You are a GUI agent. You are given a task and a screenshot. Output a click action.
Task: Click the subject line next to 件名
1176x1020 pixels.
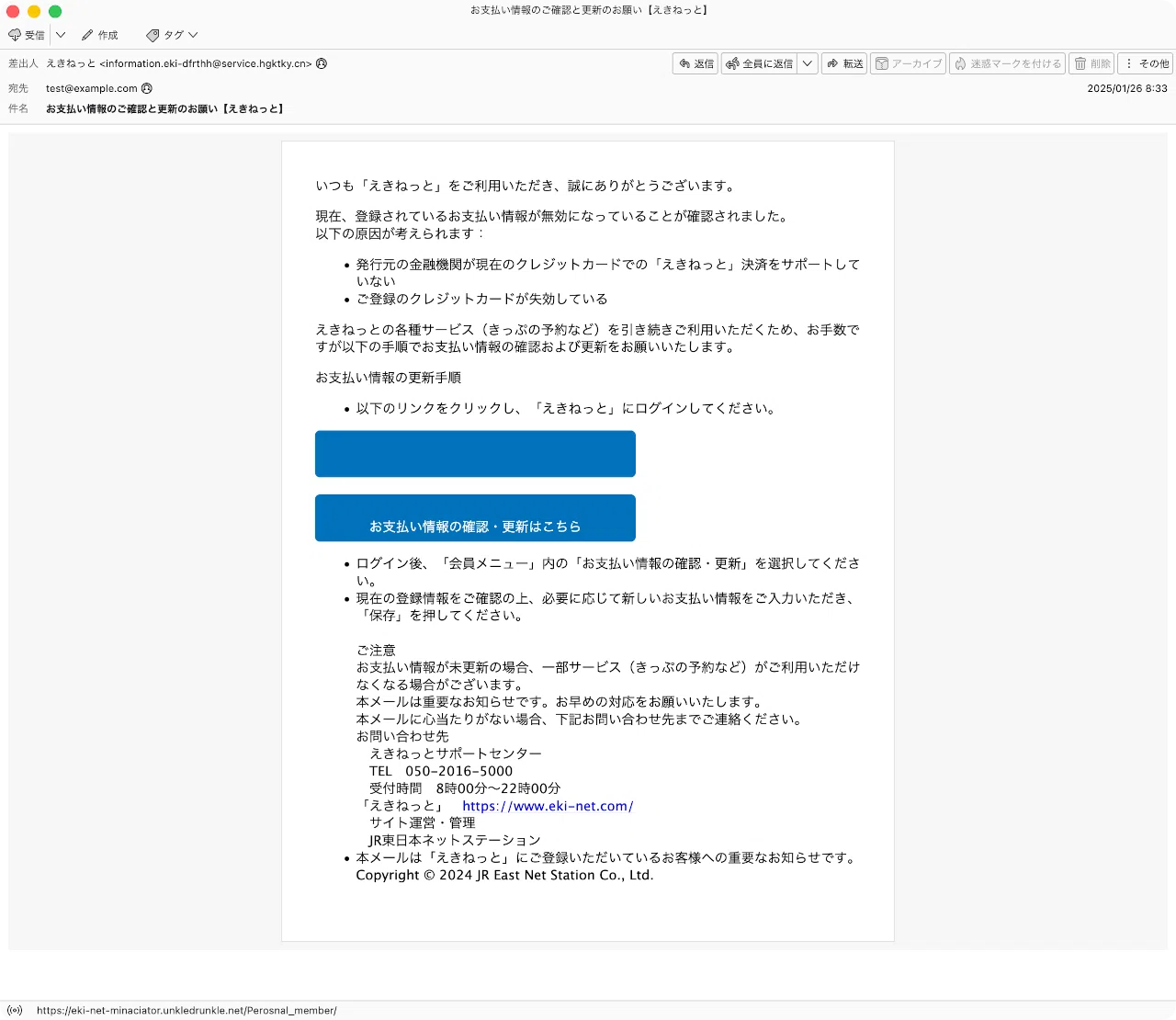[166, 108]
